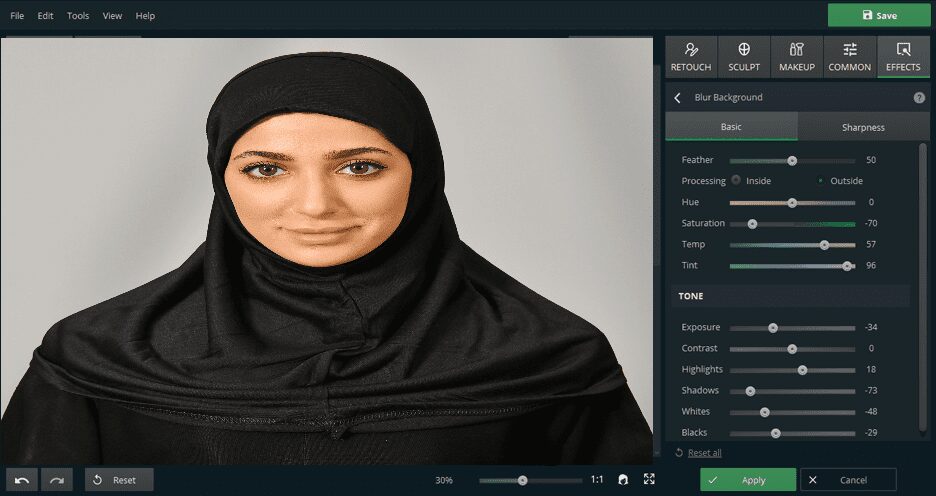
Task: Go back from Blur Background panel
Action: (677, 98)
